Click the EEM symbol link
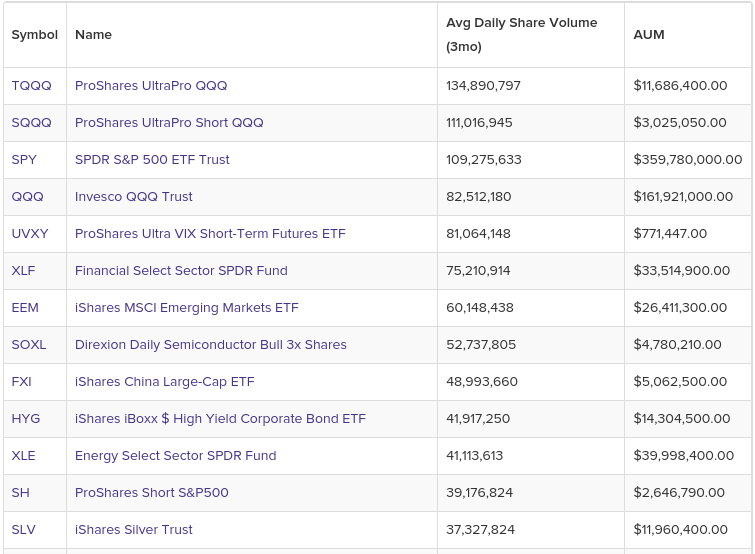755x554 pixels. click(25, 308)
